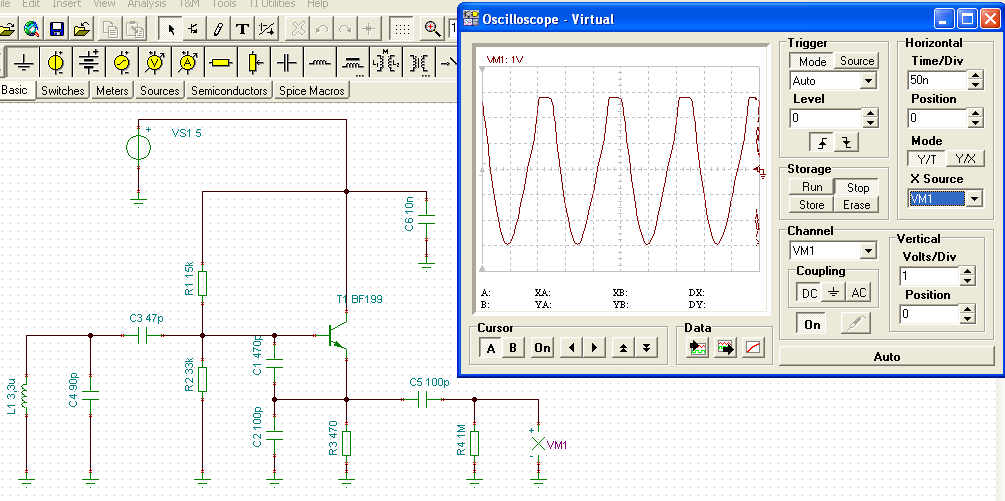Select rising edge trigger slope
The width and height of the screenshot is (1005, 501).
click(822, 142)
